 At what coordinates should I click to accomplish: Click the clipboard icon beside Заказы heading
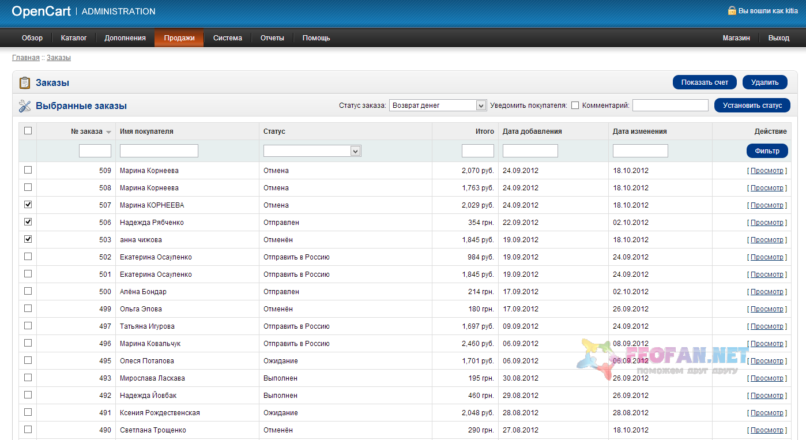pyautogui.click(x=24, y=83)
